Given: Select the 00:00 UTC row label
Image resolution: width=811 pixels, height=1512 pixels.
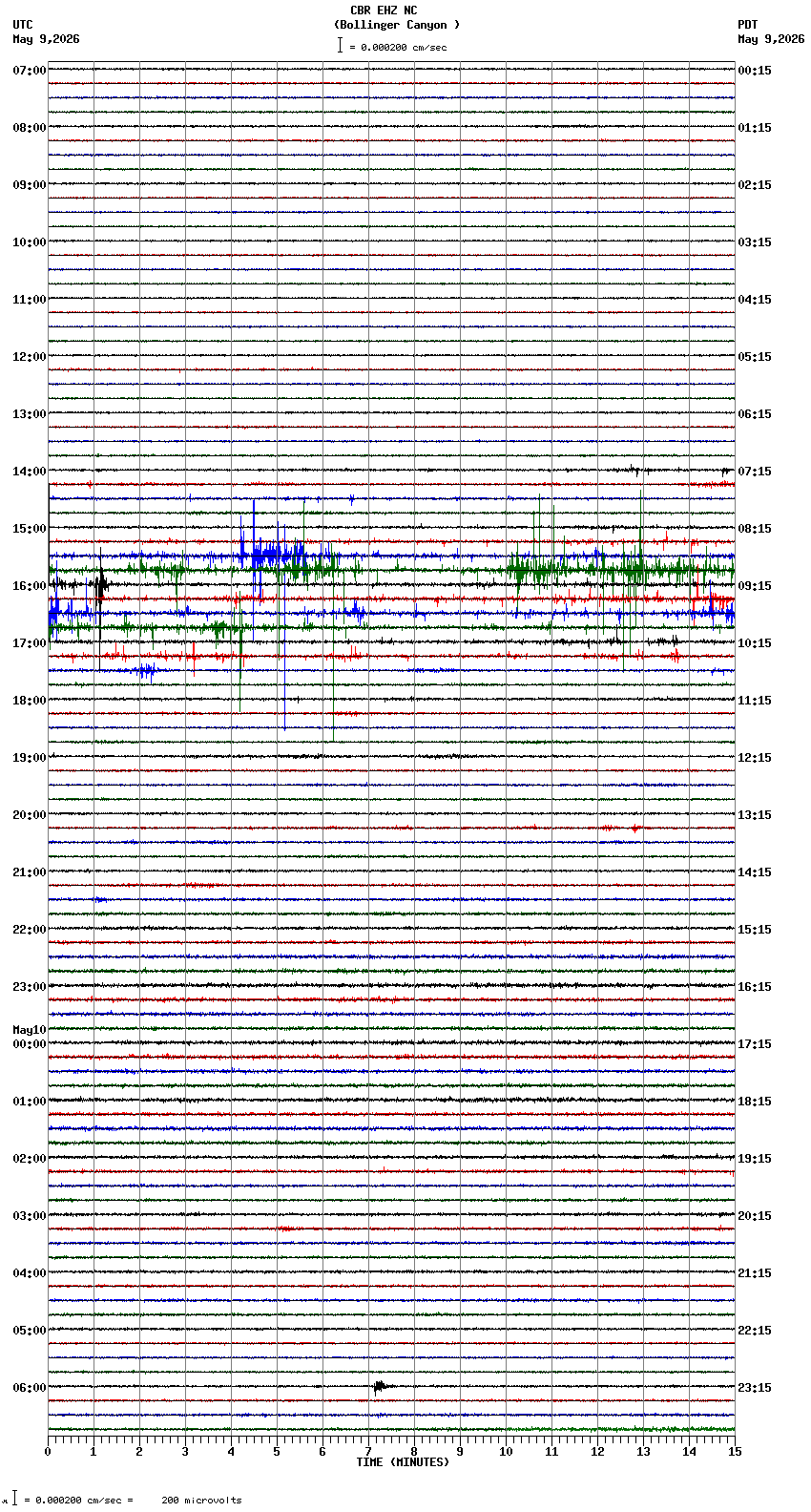Looking at the screenshot, I should point(30,1044).
